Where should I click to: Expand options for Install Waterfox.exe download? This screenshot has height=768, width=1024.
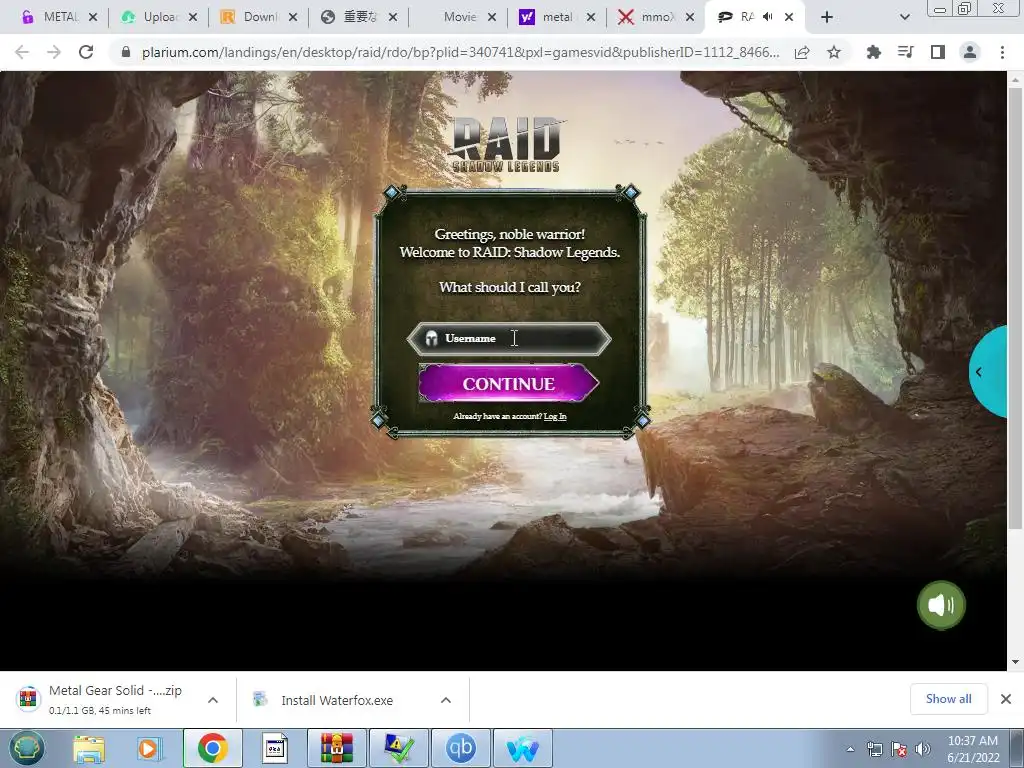click(446, 700)
